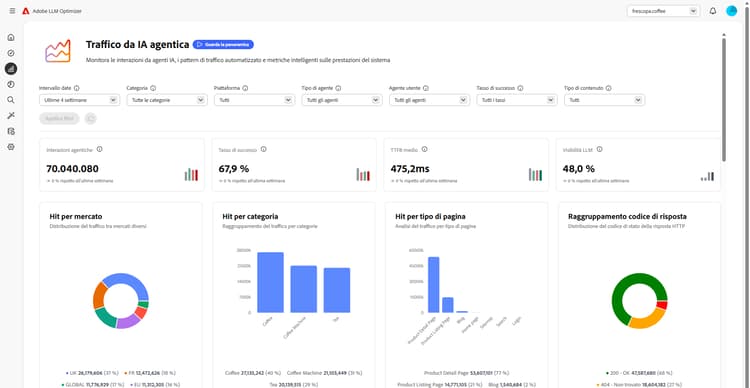Click the inner page vertical scrollbar
Image resolution: width=750 pixels, height=388 pixels.
724,99
